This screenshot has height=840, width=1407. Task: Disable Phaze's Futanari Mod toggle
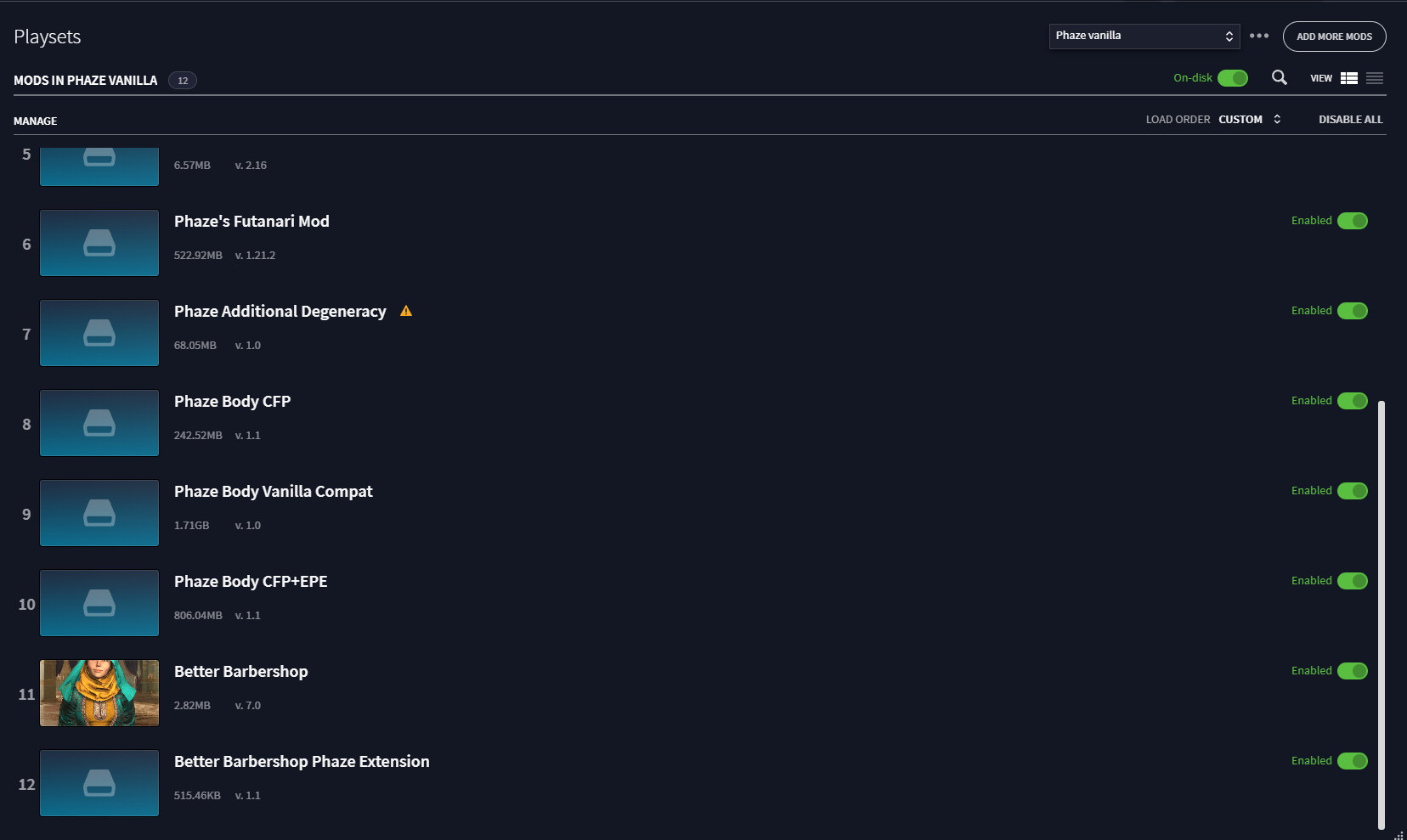click(1353, 221)
